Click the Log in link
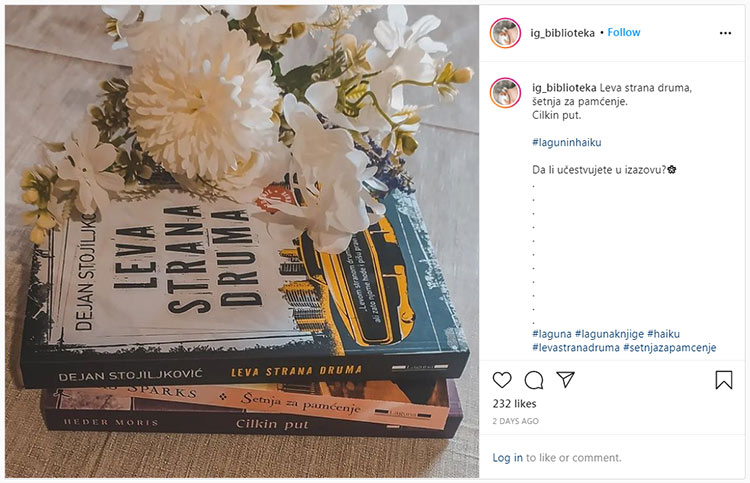 (x=507, y=458)
